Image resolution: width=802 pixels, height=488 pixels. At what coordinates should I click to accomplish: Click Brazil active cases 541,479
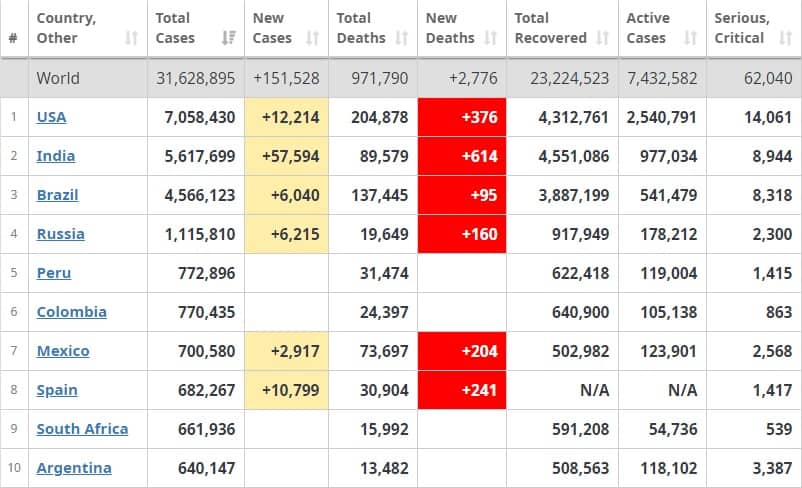[669, 195]
